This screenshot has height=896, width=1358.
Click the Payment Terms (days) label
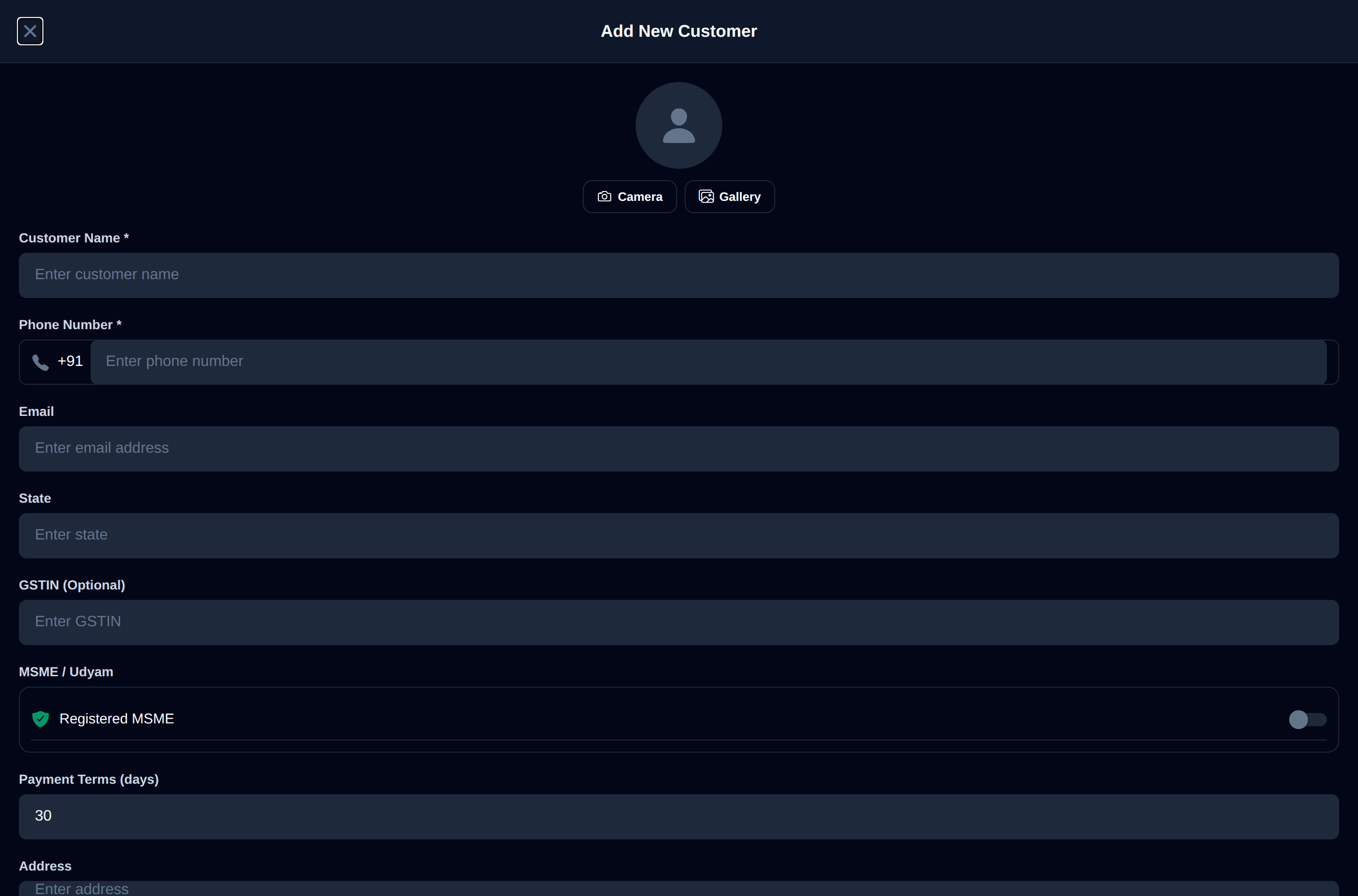coord(89,780)
